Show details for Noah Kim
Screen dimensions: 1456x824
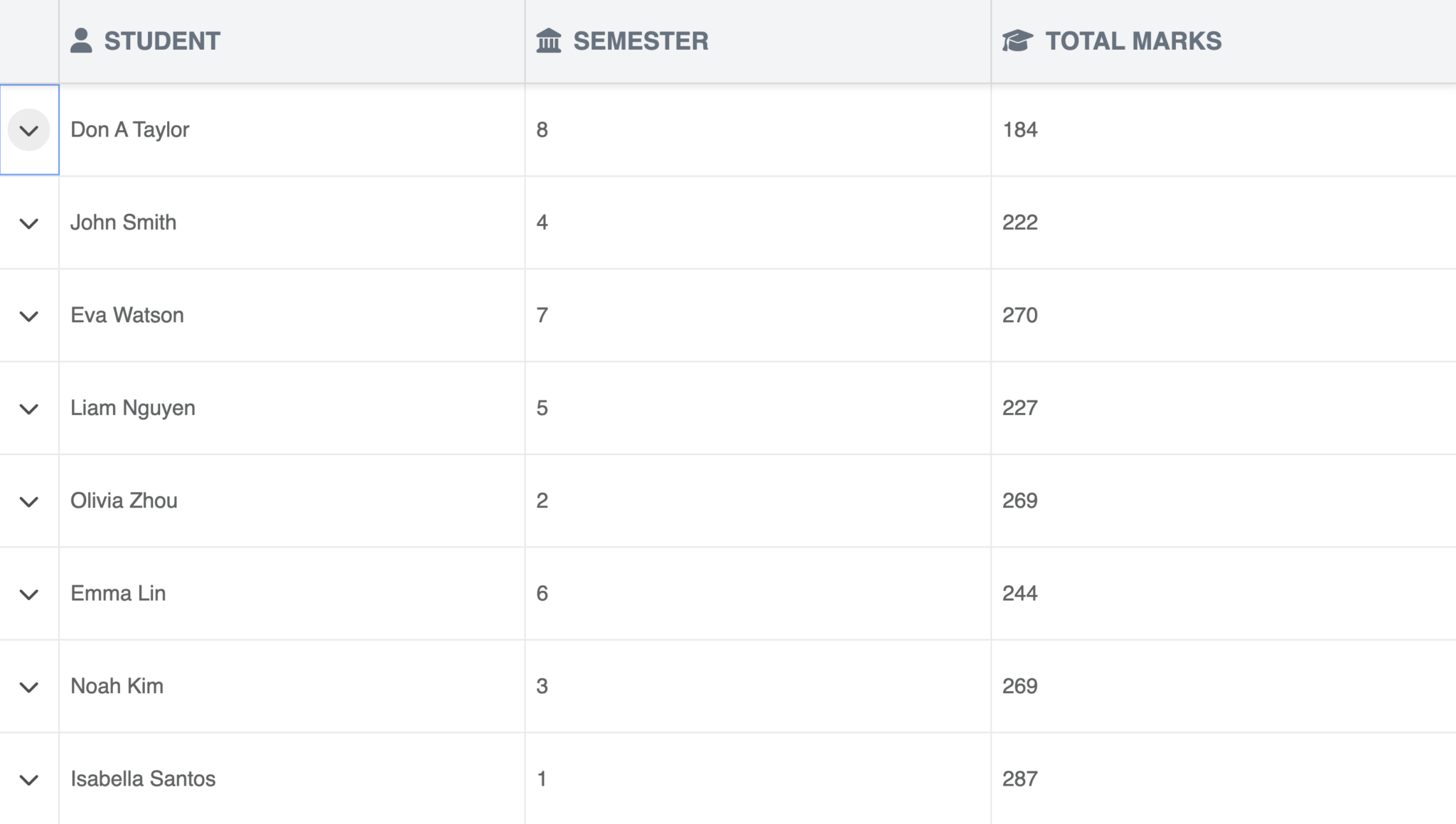(29, 687)
